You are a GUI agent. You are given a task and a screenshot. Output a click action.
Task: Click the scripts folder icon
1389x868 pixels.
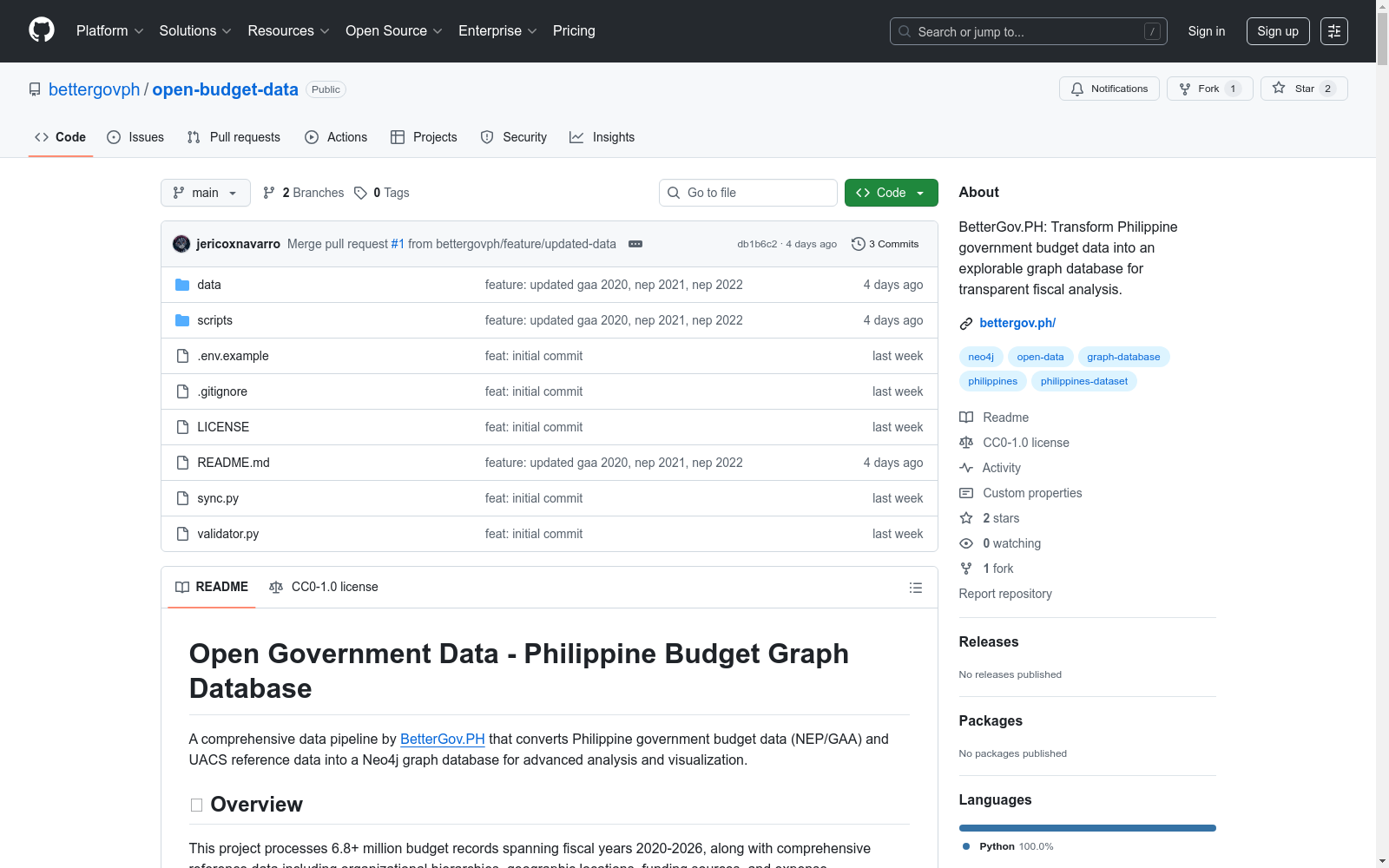[182, 320]
